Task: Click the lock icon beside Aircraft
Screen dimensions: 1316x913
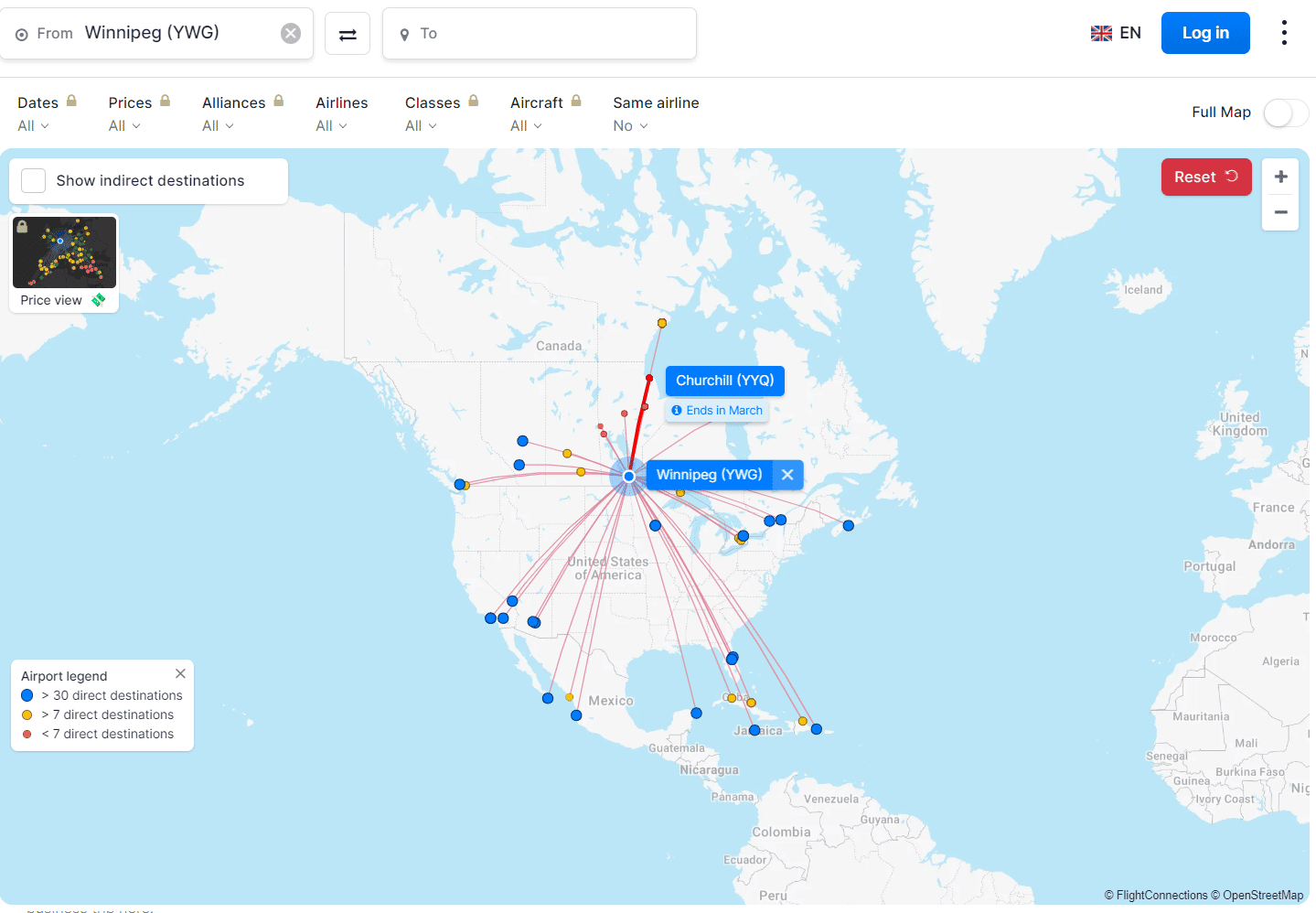Action: tap(576, 101)
